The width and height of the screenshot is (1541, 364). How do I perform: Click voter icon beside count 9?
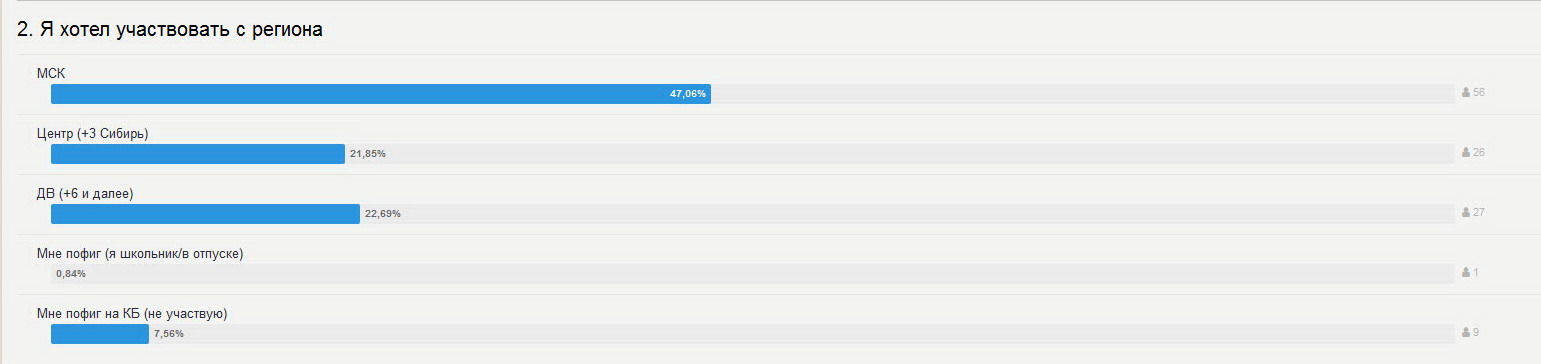(1466, 333)
